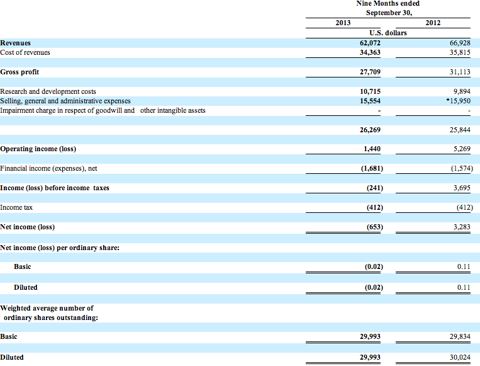
Task: Select gross profit value 27,709
Action: point(370,72)
